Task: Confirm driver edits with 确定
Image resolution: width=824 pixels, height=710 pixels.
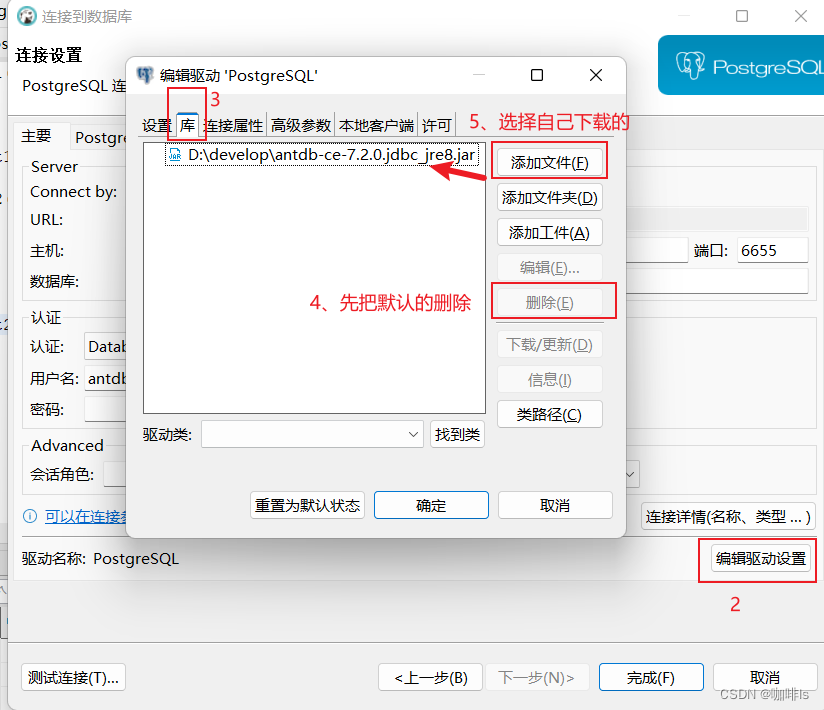Action: click(x=431, y=506)
